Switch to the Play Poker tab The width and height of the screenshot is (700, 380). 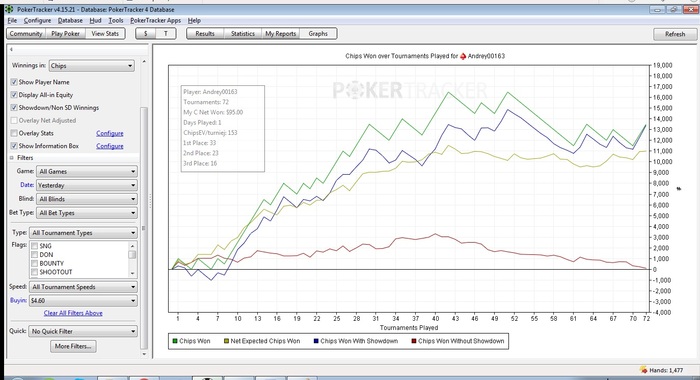pyautogui.click(x=66, y=33)
